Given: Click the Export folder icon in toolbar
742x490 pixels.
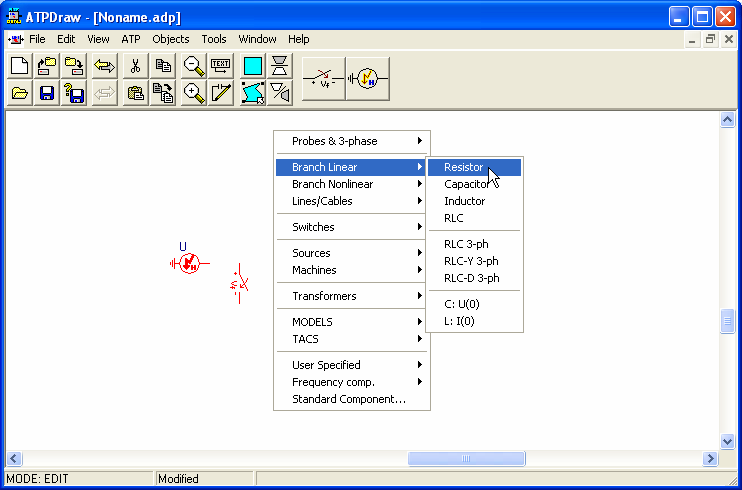Looking at the screenshot, I should pyautogui.click(x=73, y=65).
